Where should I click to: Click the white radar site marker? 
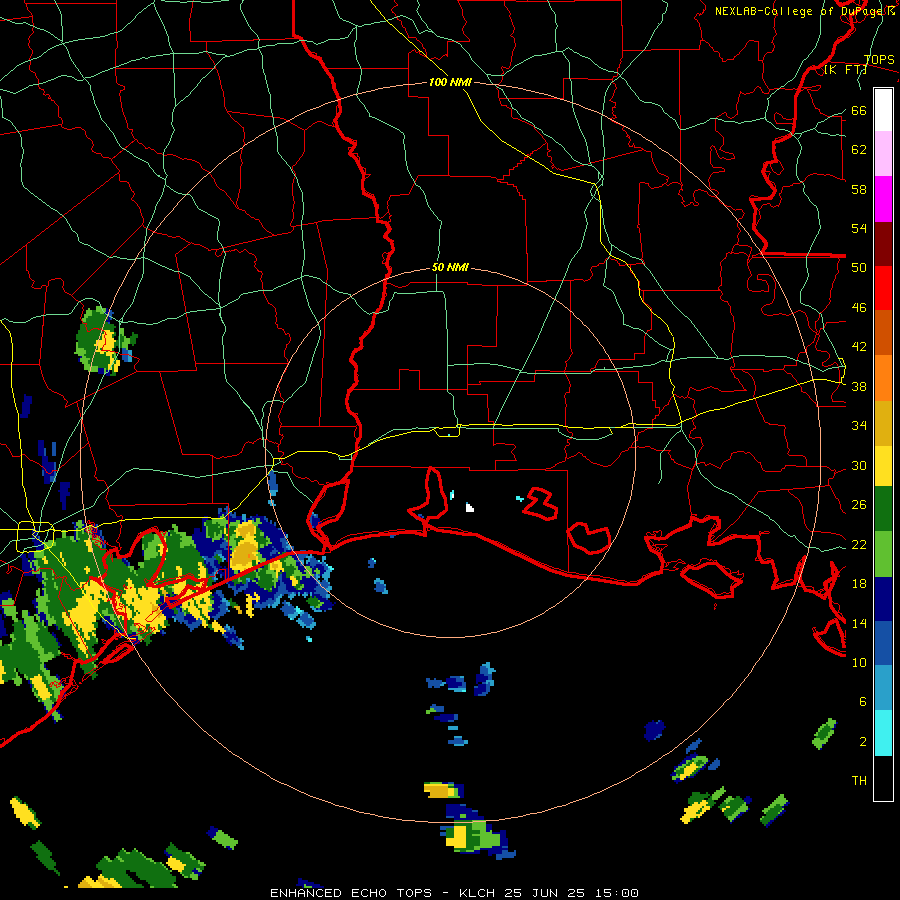tap(470, 507)
